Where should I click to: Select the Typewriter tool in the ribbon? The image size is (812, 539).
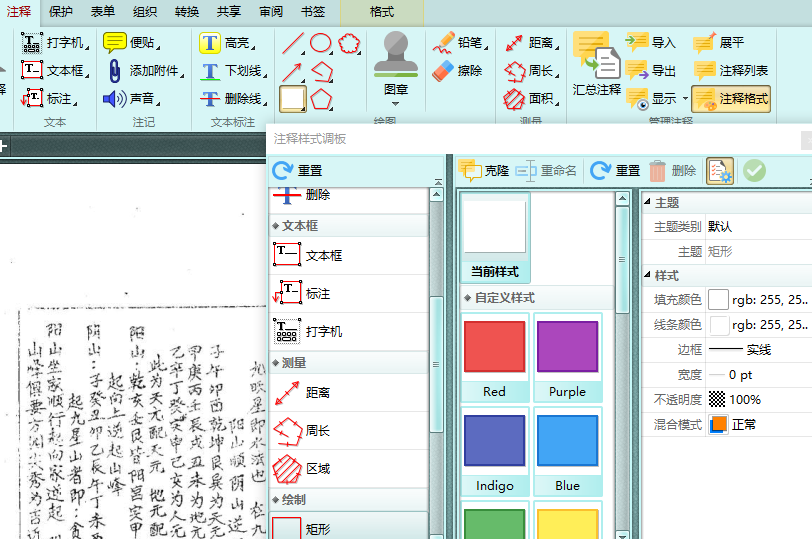[55, 42]
